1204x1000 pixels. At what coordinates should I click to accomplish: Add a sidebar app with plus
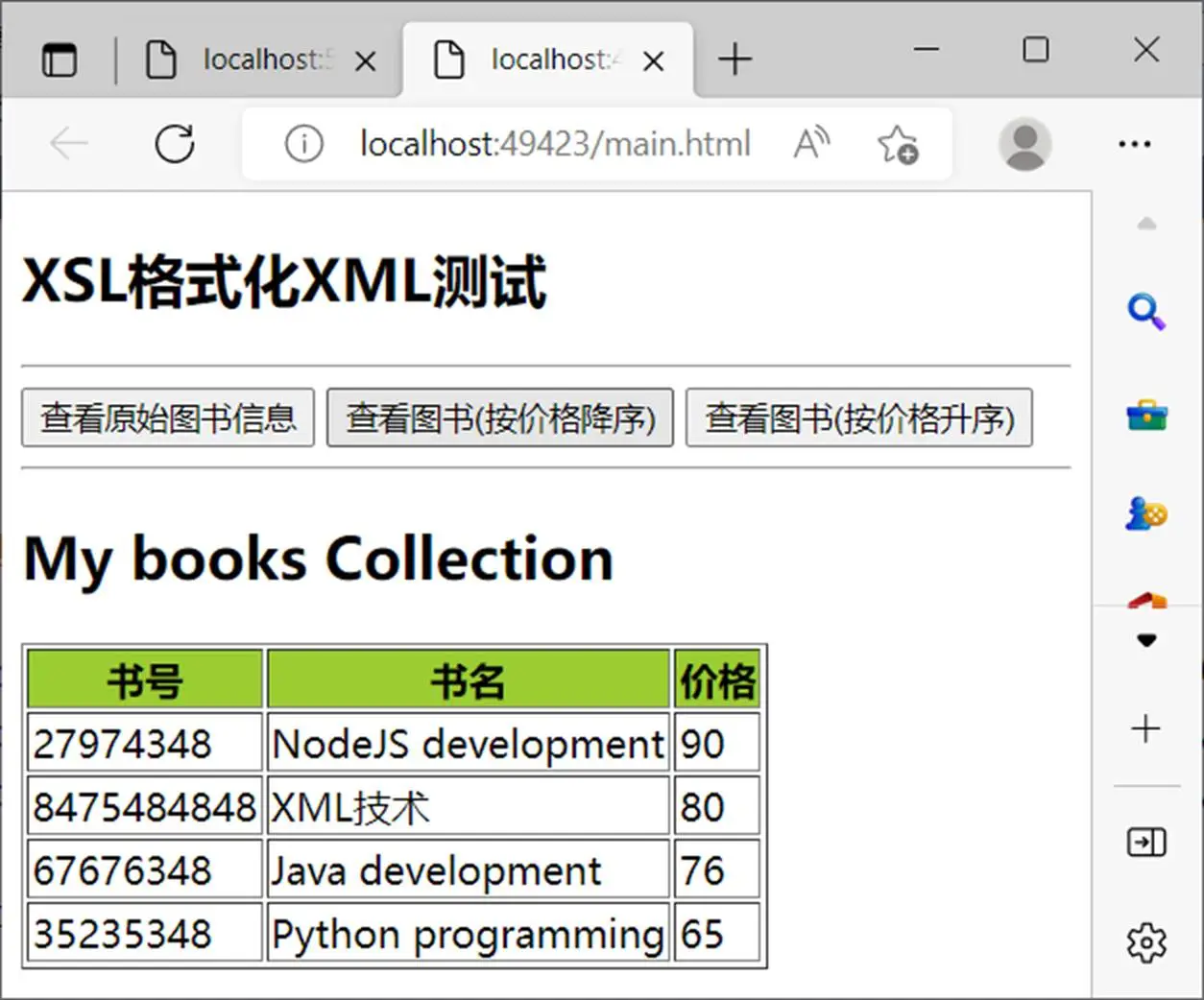pyautogui.click(x=1145, y=728)
